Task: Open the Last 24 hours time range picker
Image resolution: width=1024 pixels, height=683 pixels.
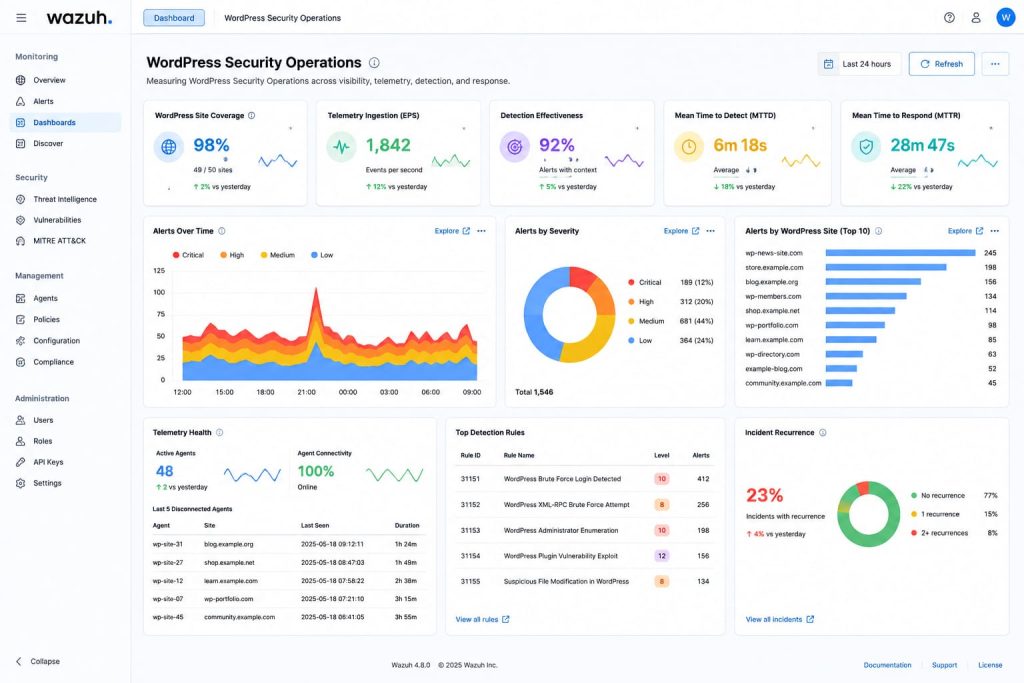Action: point(859,64)
